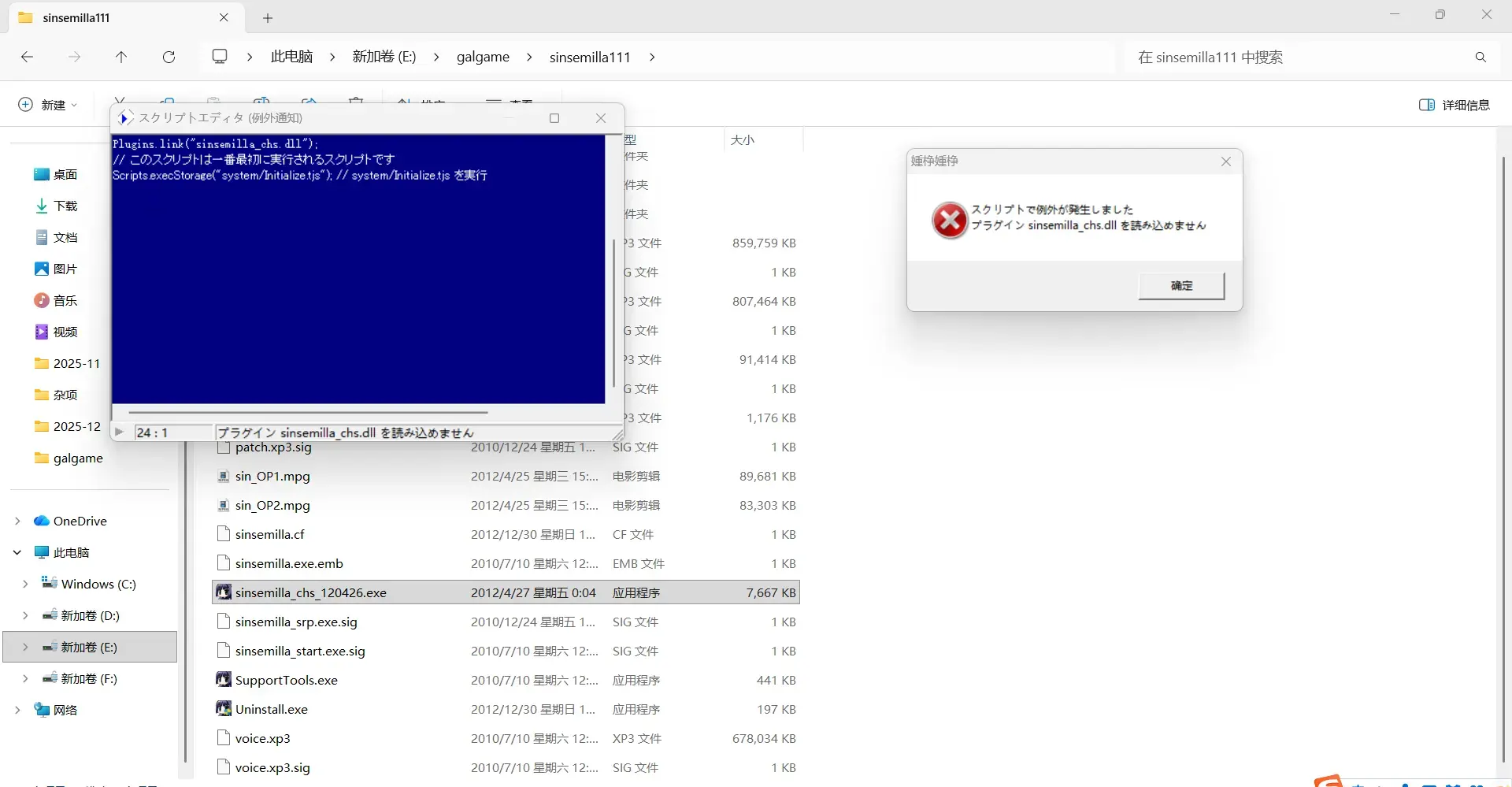Sort by the 大小 column header
The width and height of the screenshot is (1512, 787).
[x=743, y=140]
